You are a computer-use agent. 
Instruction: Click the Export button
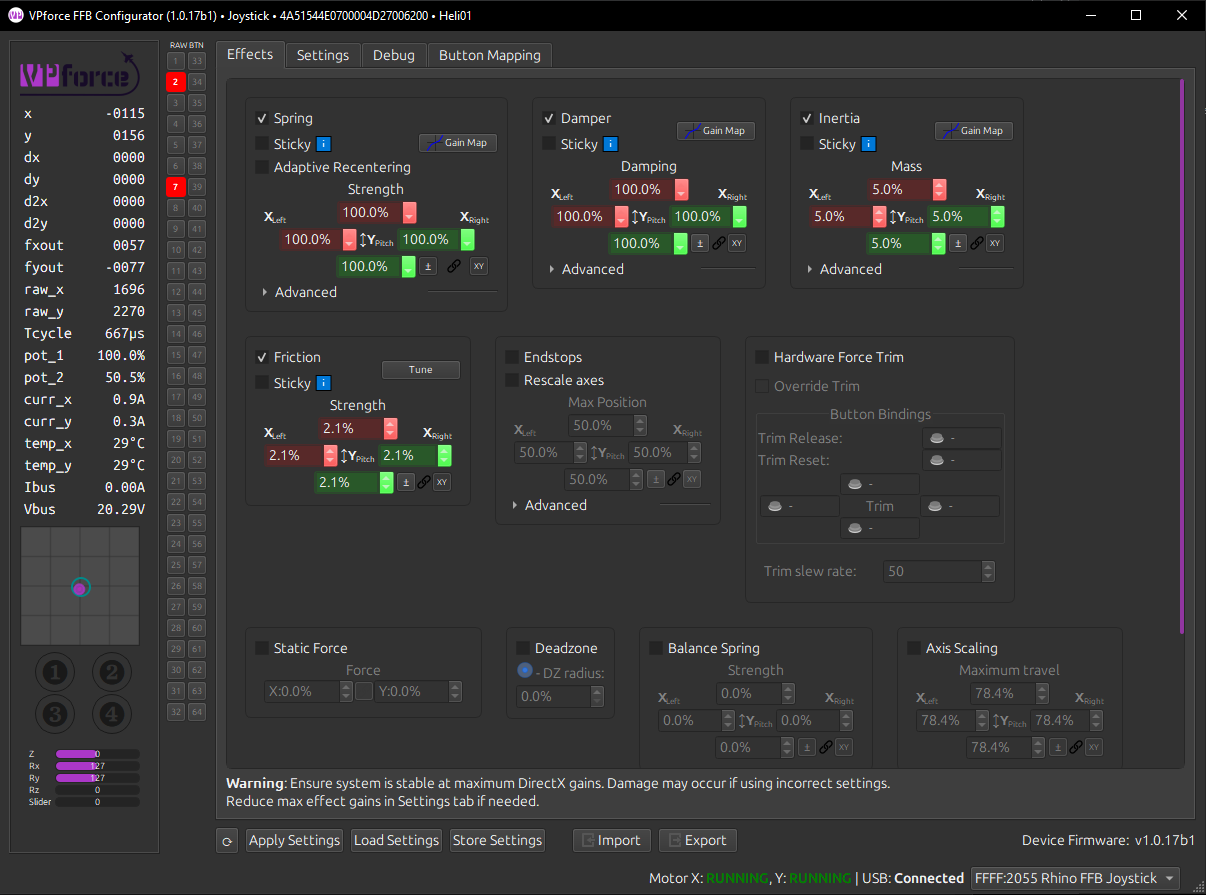coord(698,841)
